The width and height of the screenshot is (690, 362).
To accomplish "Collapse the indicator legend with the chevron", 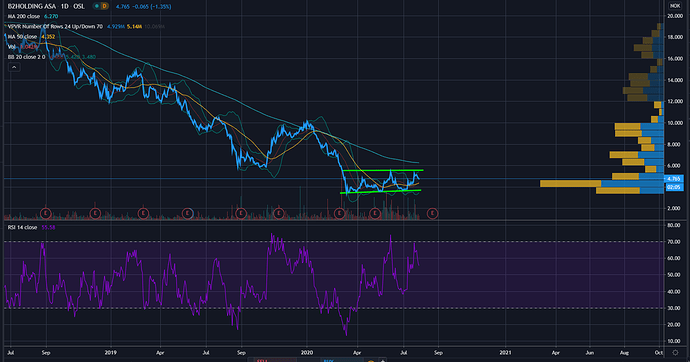I will point(14,67).
